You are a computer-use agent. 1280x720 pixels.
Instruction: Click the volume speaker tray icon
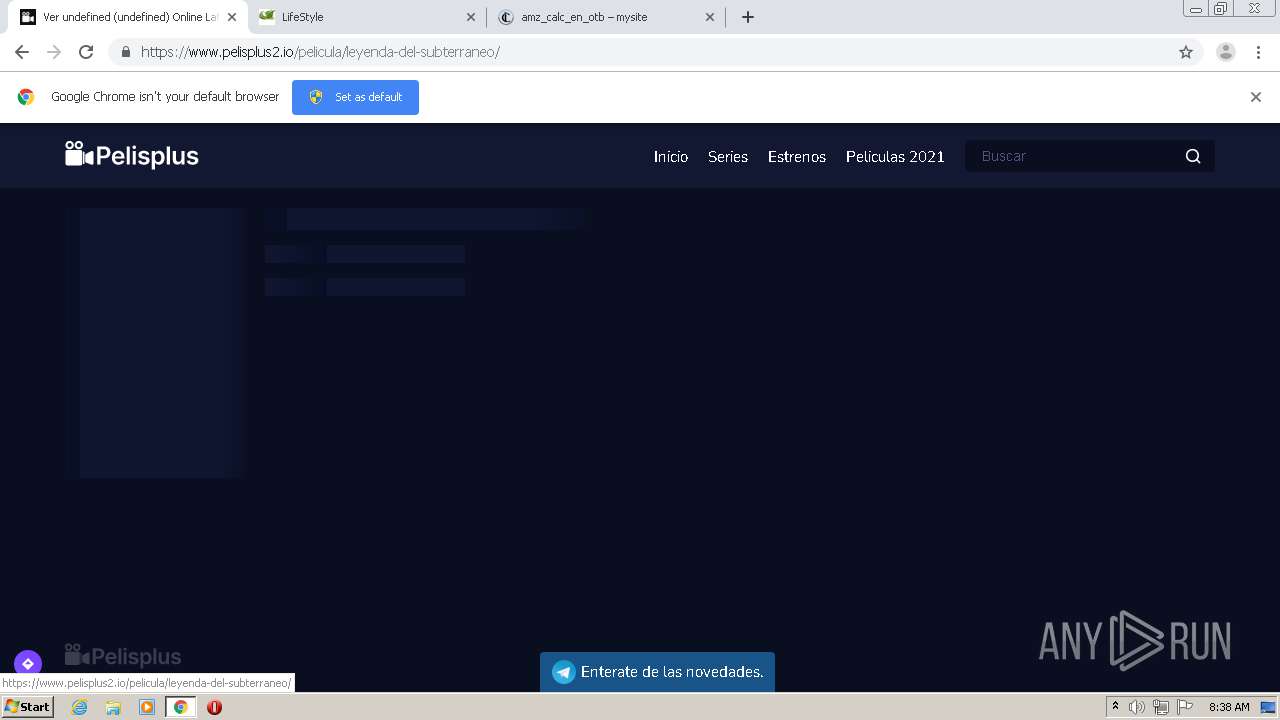1137,707
